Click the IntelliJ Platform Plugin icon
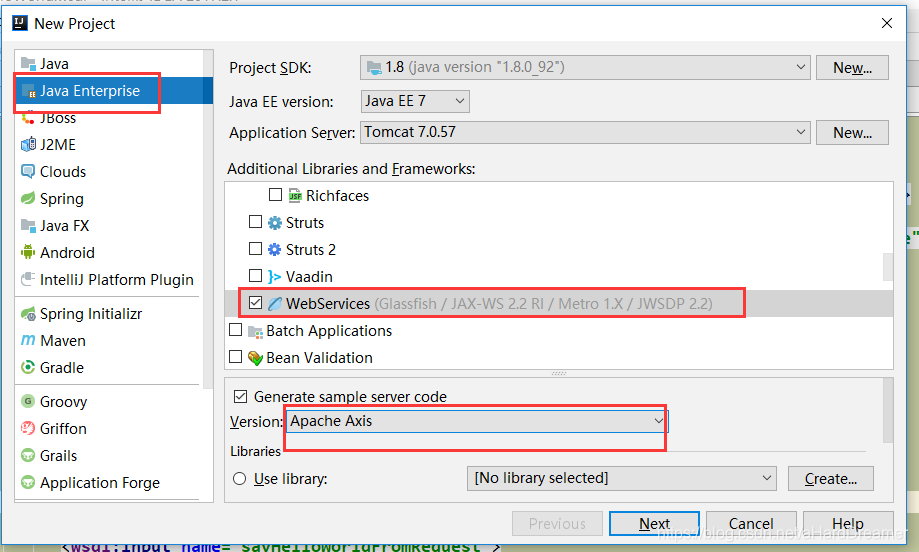The width and height of the screenshot is (919, 552). click(28, 279)
